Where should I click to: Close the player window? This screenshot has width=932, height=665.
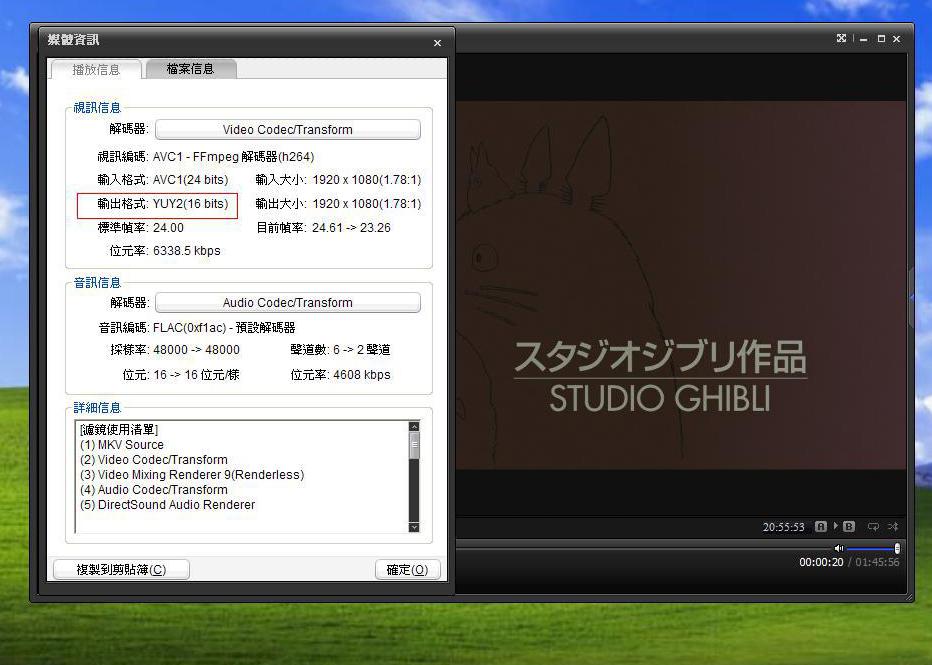click(x=896, y=39)
